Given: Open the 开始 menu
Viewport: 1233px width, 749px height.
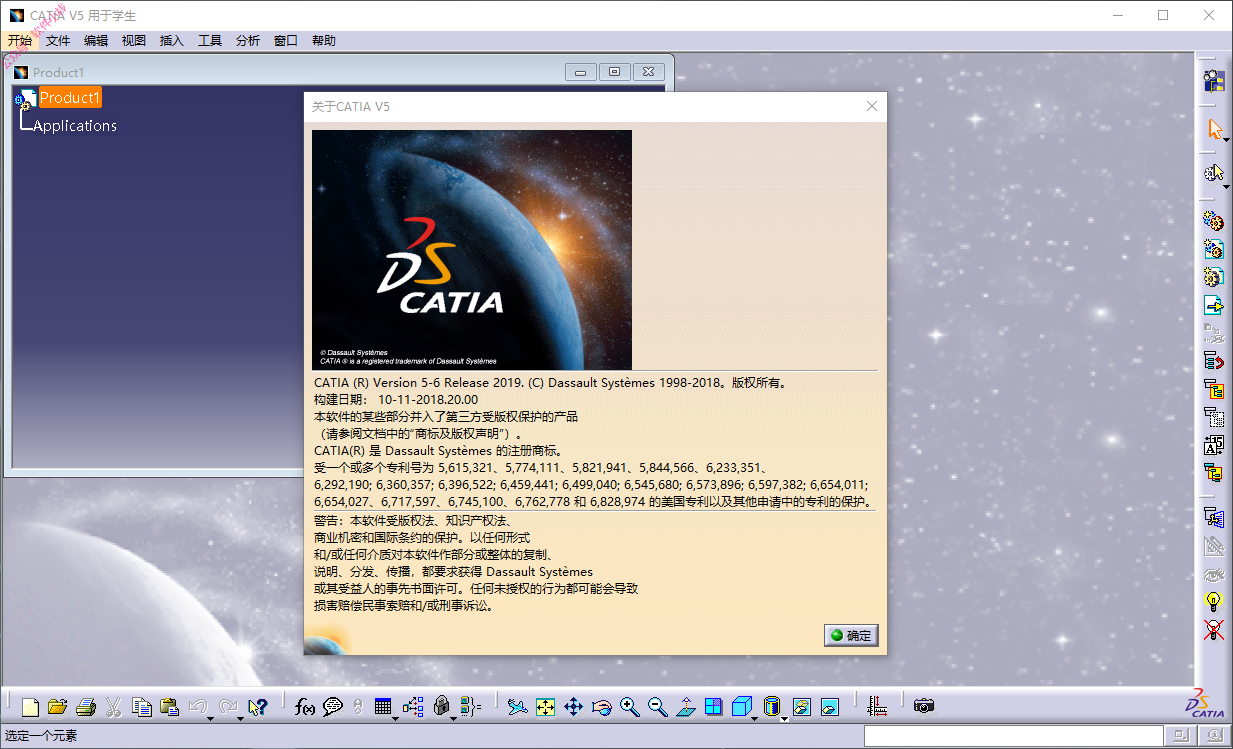Looking at the screenshot, I should coord(20,41).
